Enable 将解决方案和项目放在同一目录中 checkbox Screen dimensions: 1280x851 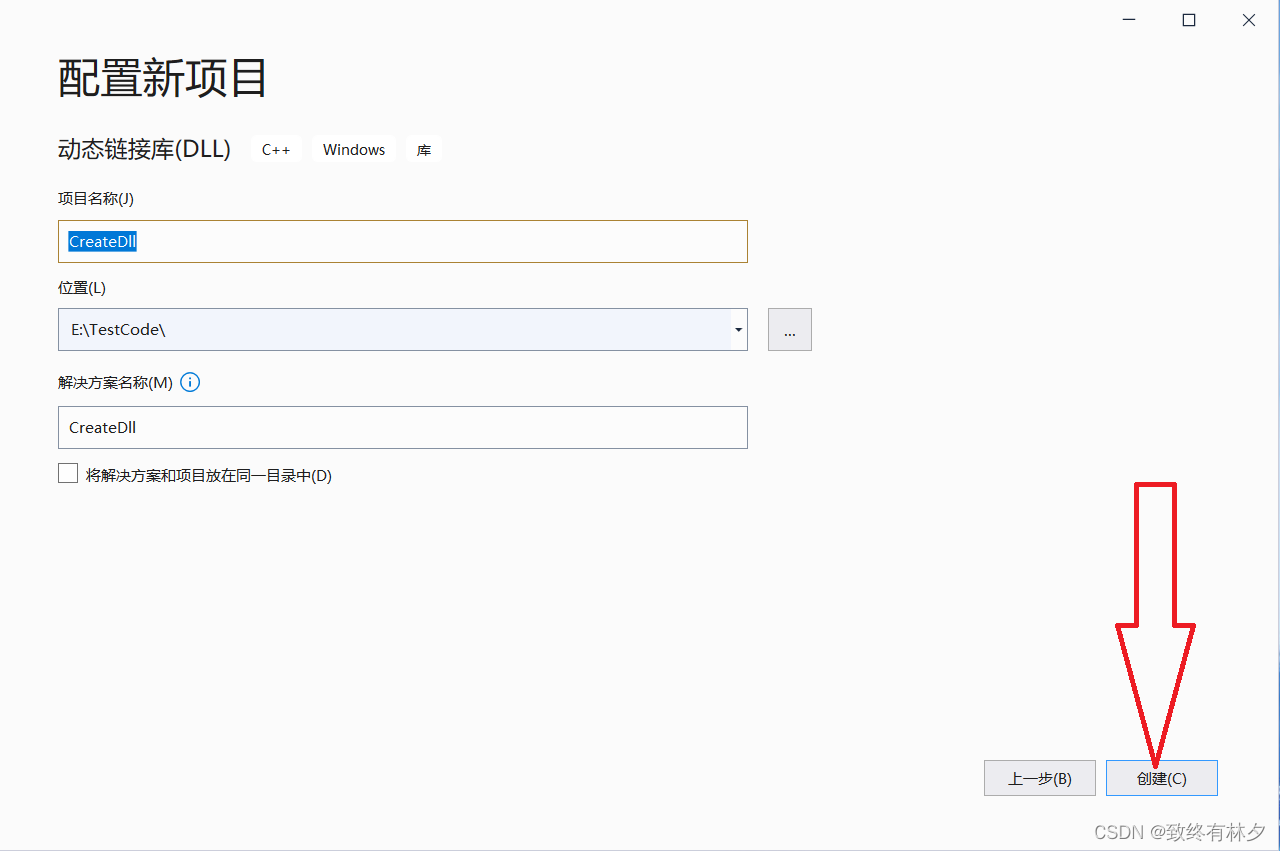pyautogui.click(x=68, y=474)
